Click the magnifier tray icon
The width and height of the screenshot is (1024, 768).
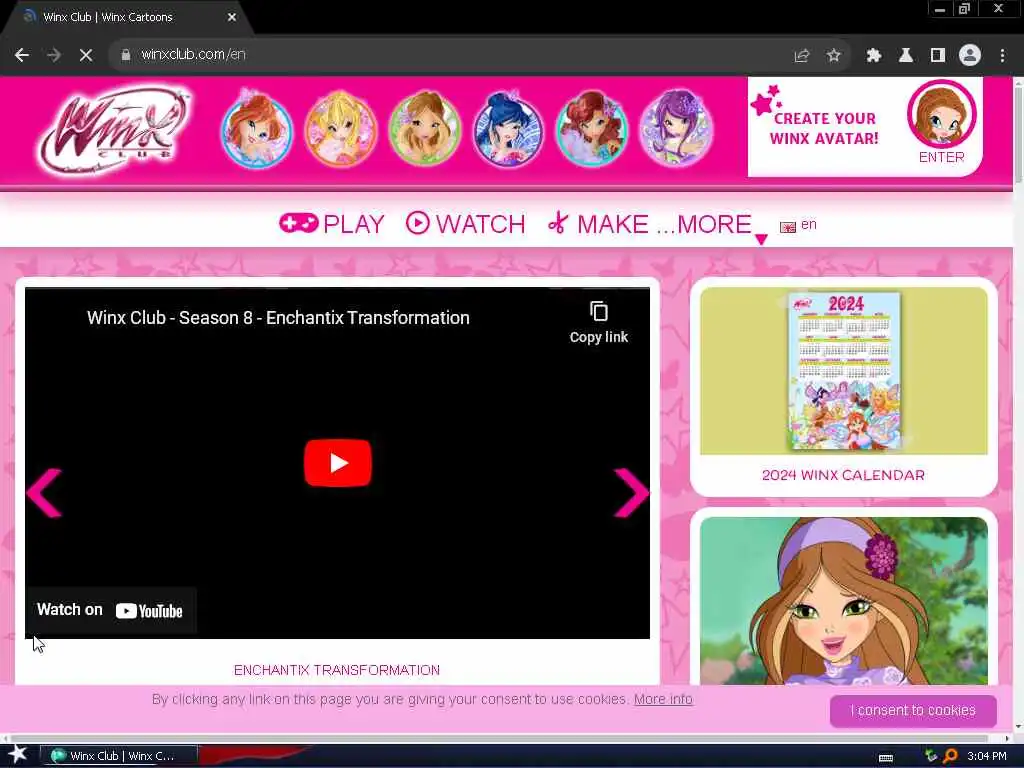coord(950,756)
